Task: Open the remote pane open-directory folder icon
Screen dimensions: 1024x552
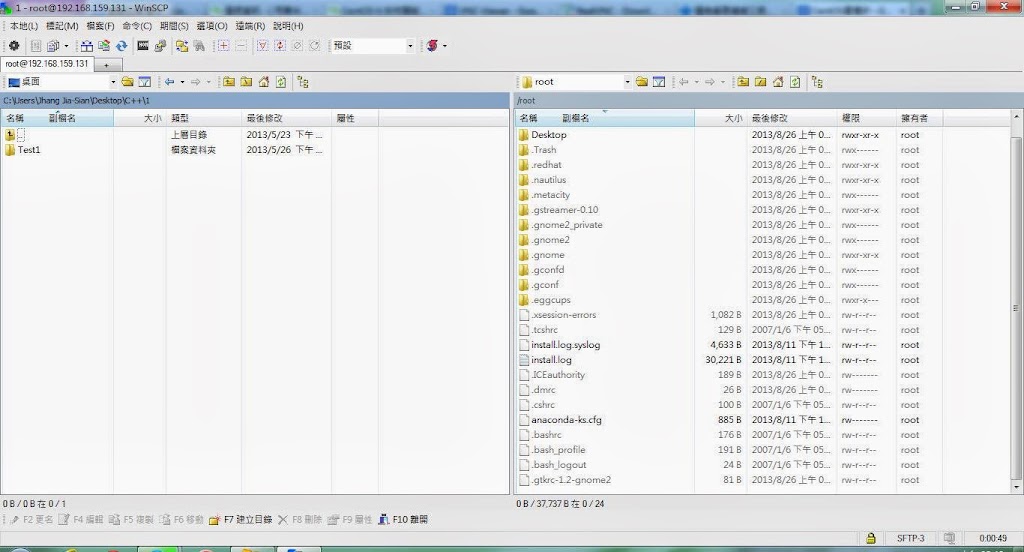Action: (x=642, y=82)
